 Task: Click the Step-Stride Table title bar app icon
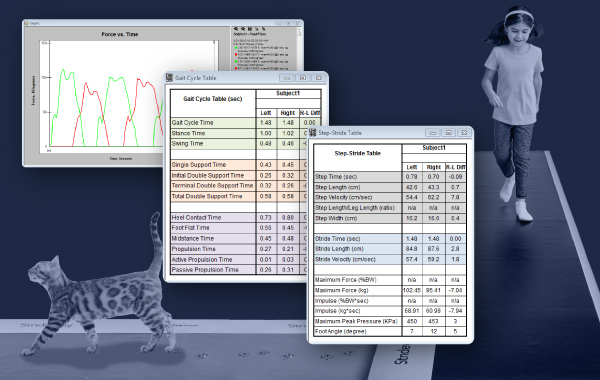click(x=313, y=132)
